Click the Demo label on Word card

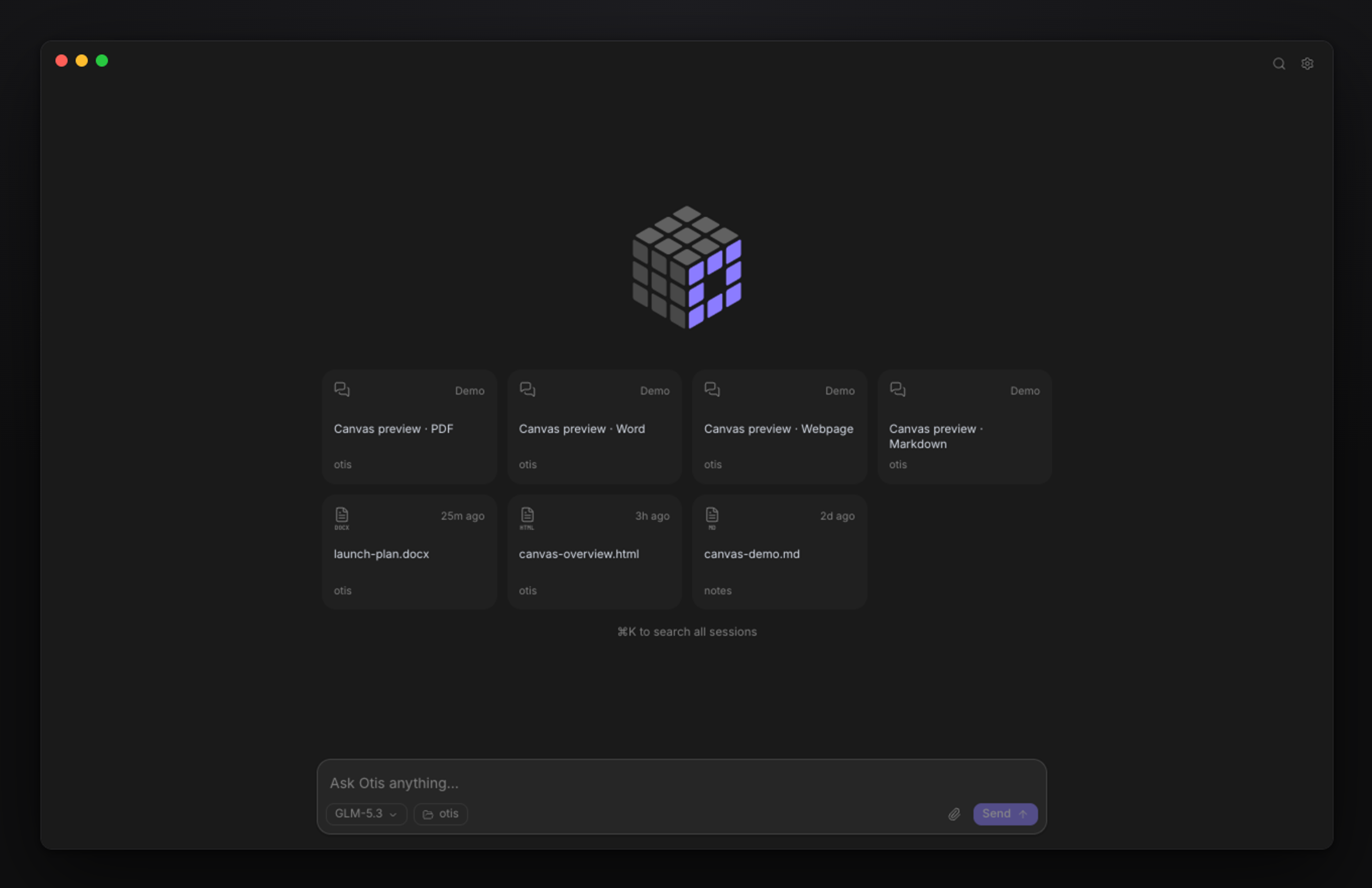coord(654,391)
